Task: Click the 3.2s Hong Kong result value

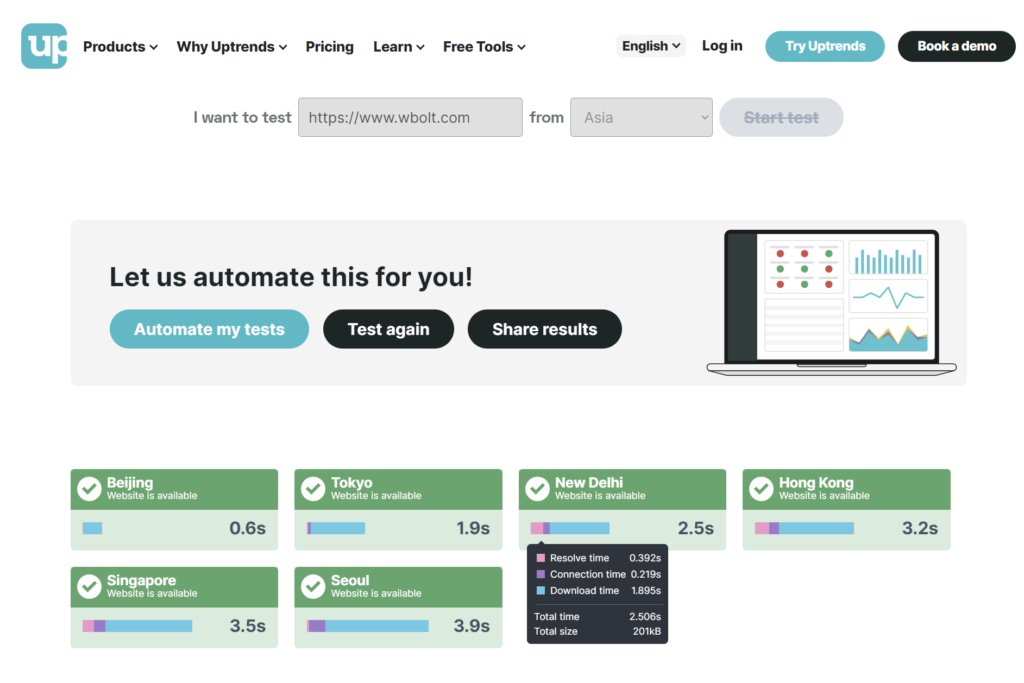Action: coord(920,528)
